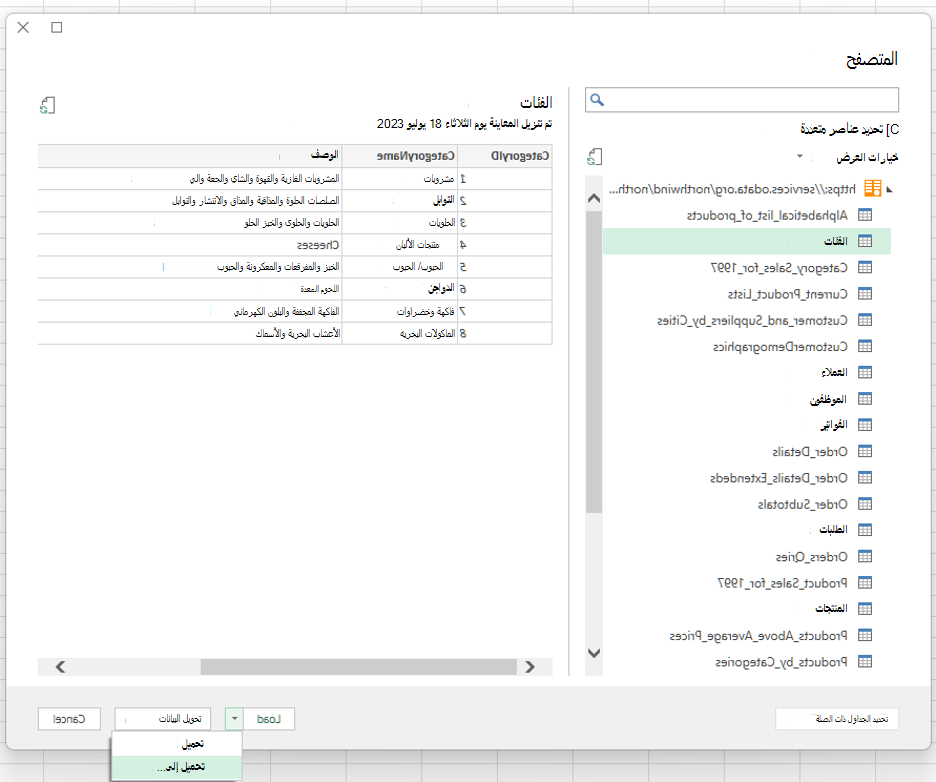Click table icon next to Category_Sales_for_1997
The image size is (936, 782).
865,267
